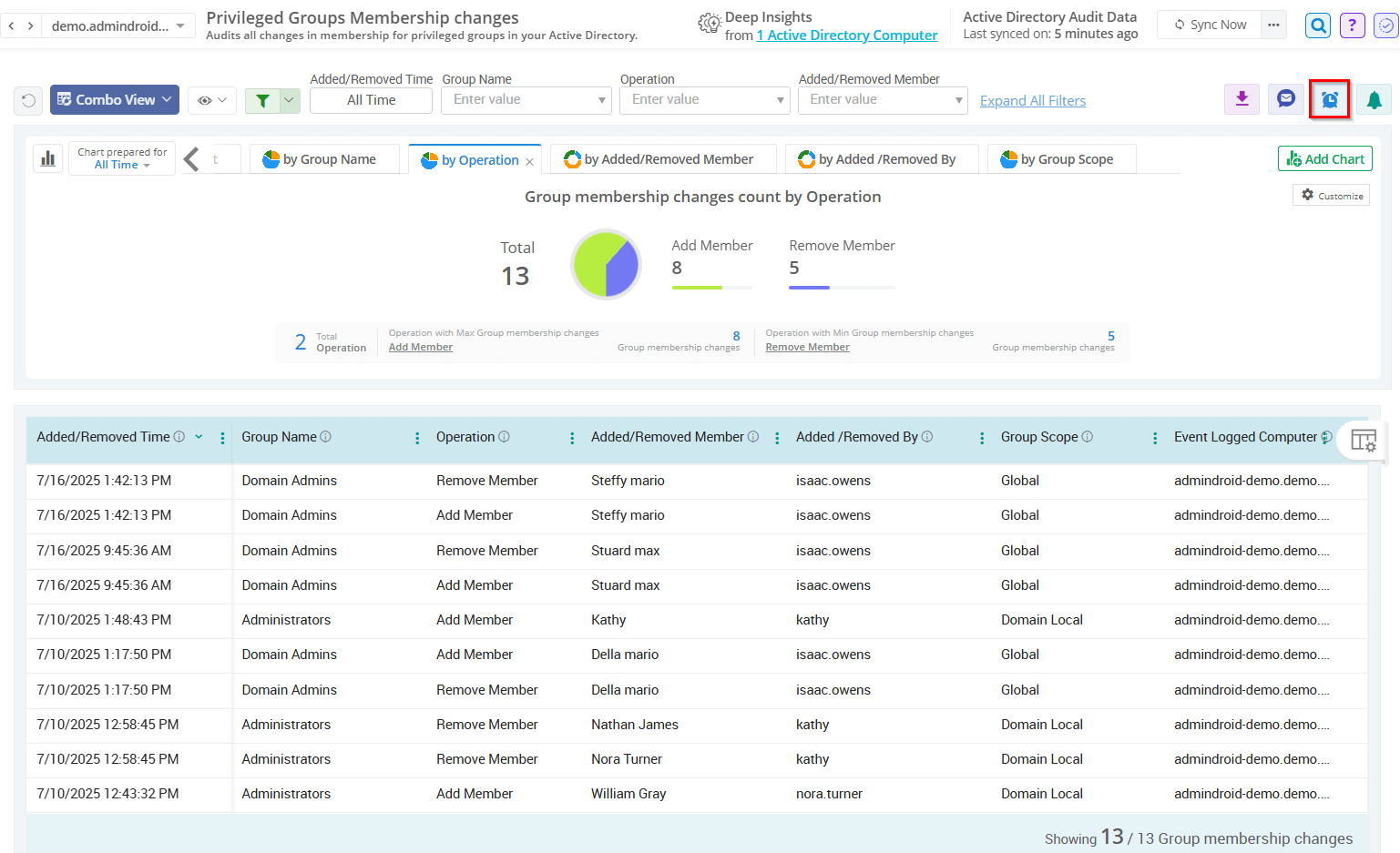Click the help question mark icon
Viewport: 1400px width, 853px height.
coord(1352,25)
